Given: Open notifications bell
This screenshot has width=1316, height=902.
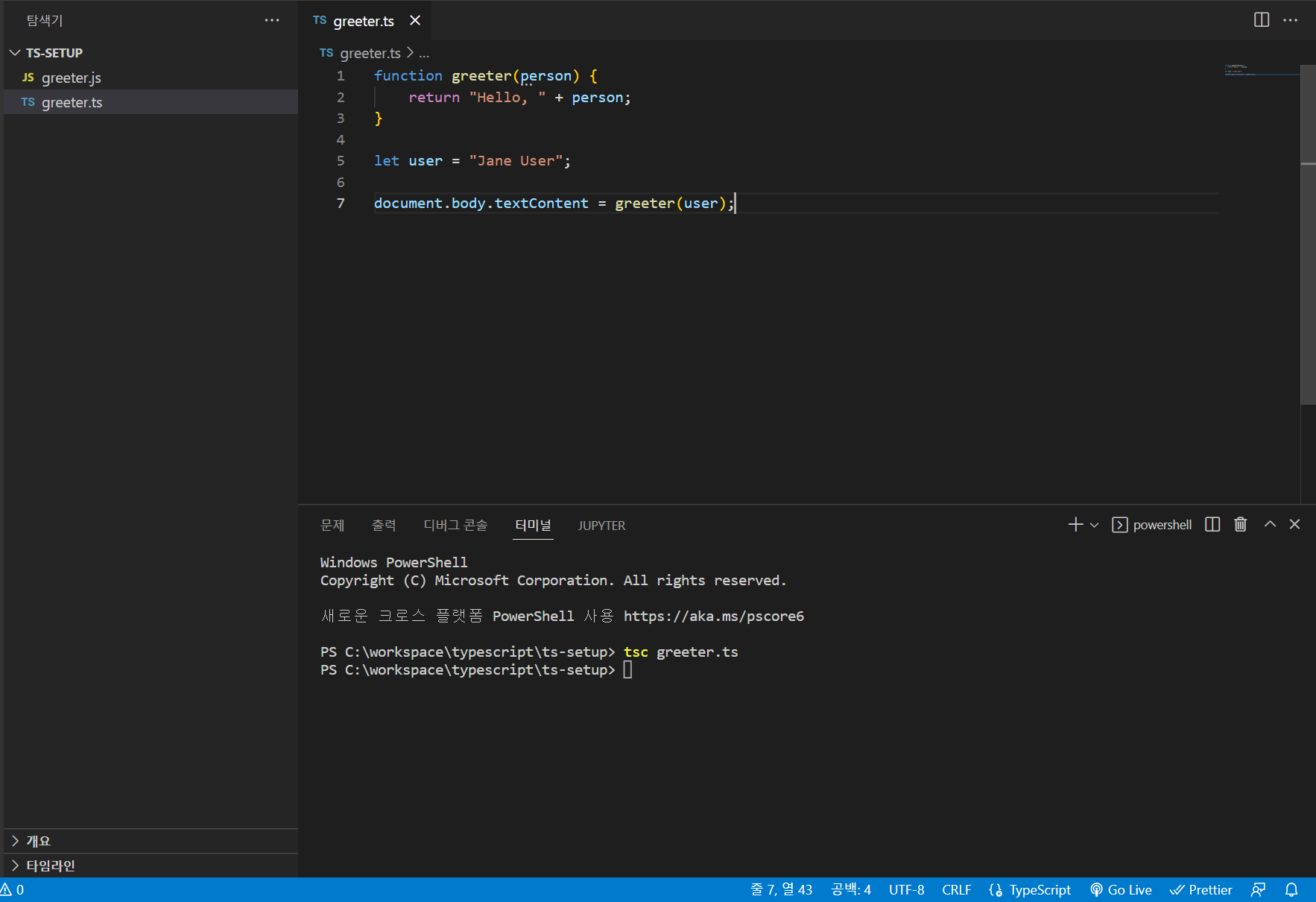Looking at the screenshot, I should [x=1291, y=890].
